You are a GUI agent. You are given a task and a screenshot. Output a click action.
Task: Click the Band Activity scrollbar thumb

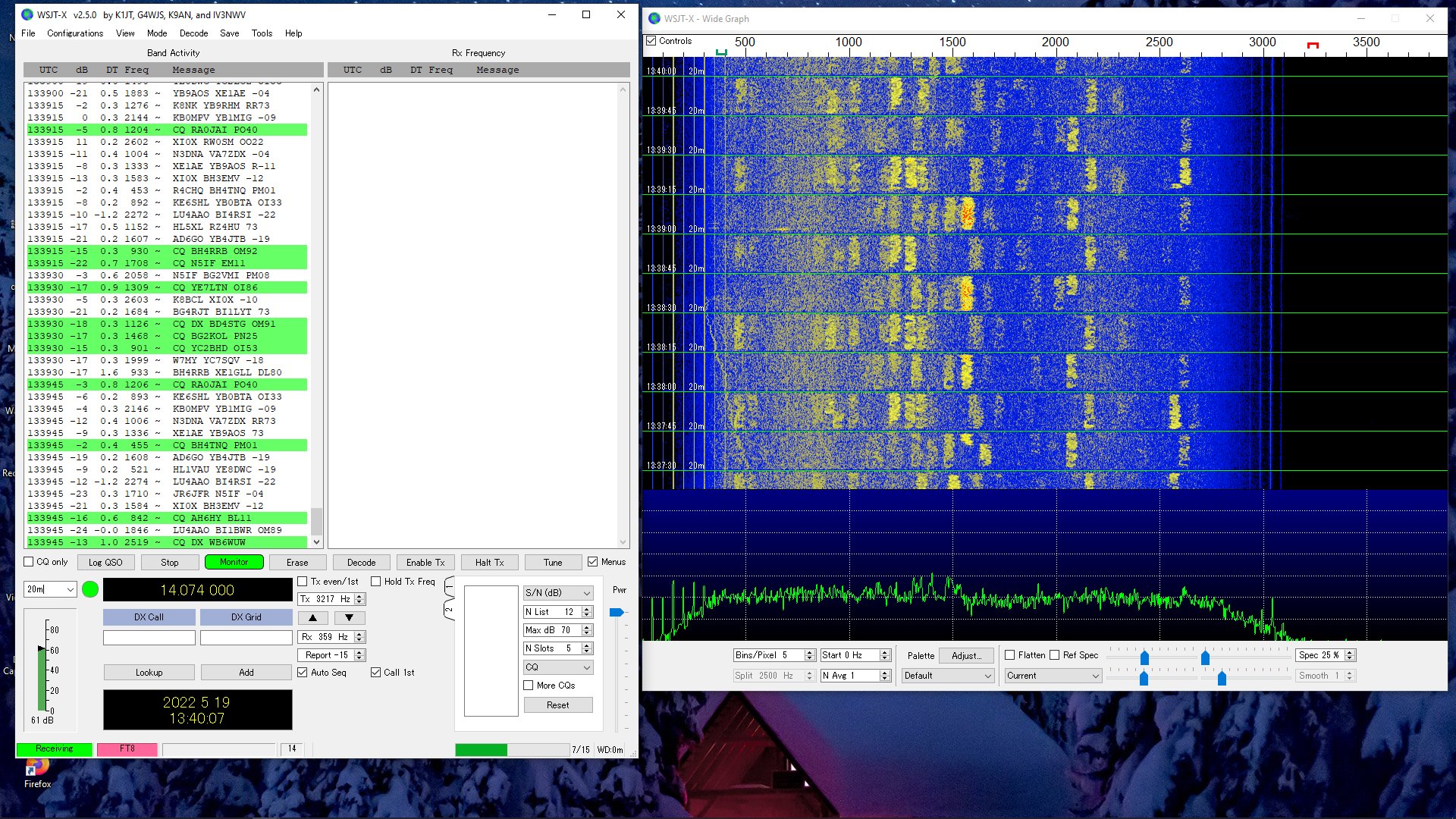[x=317, y=521]
